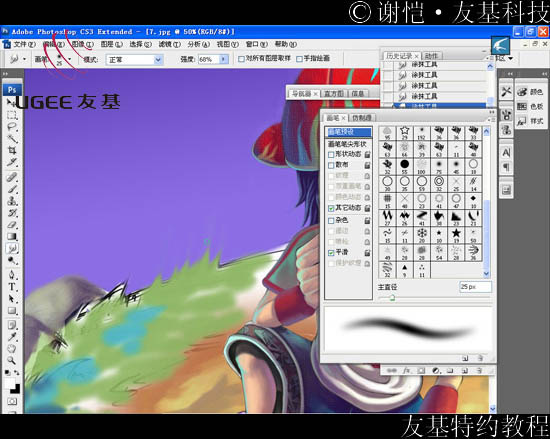The width and height of the screenshot is (550, 439).
Task: Uncheck 平滑 in Brushes panel
Action: [331, 253]
